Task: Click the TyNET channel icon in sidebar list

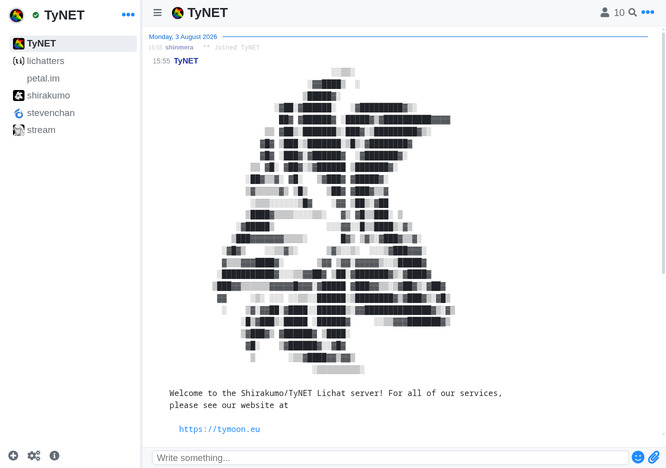Action: pyautogui.click(x=18, y=44)
